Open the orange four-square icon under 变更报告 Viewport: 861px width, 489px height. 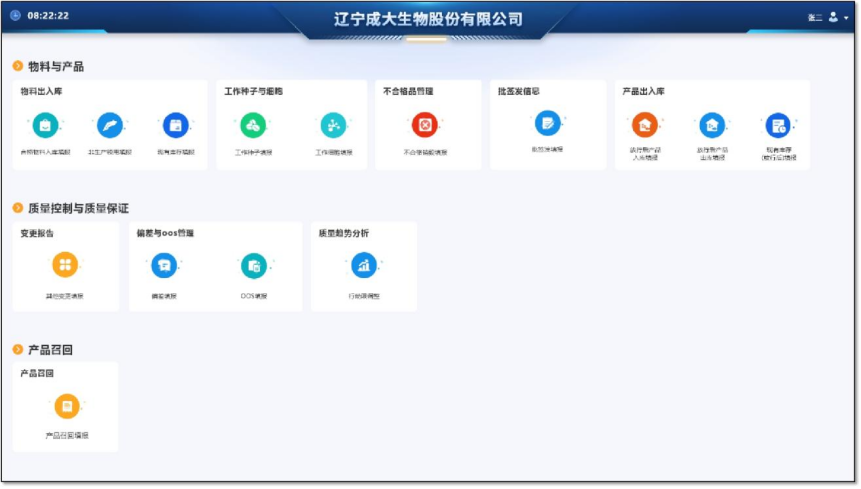pyautogui.click(x=65, y=265)
